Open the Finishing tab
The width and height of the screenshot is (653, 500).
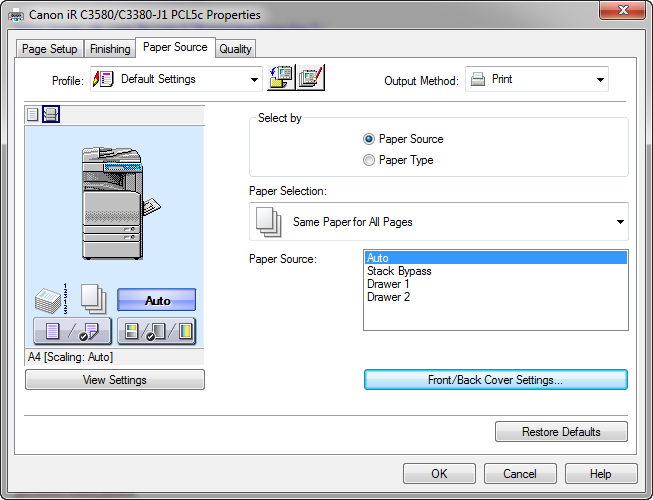click(x=110, y=49)
